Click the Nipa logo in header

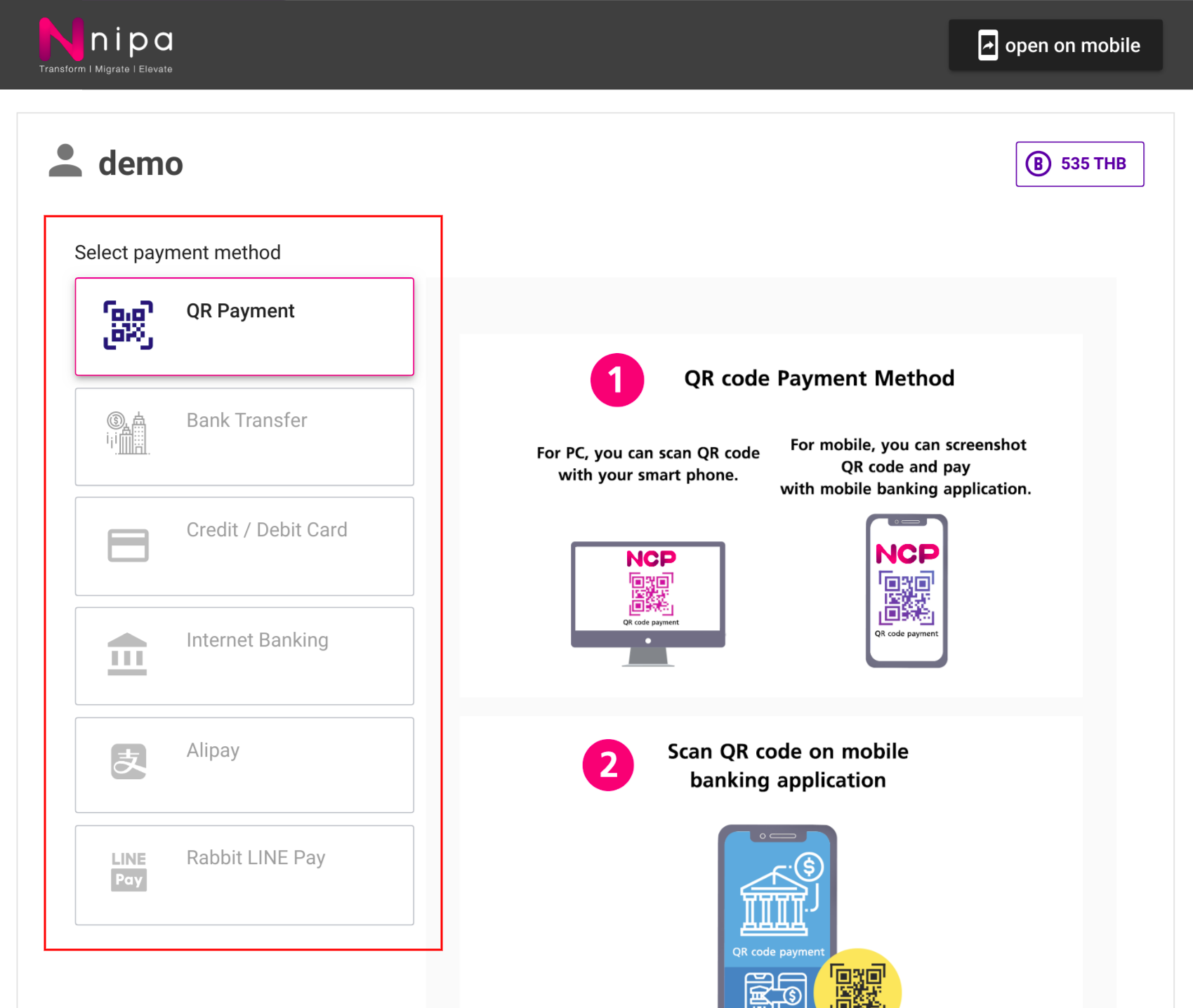106,45
